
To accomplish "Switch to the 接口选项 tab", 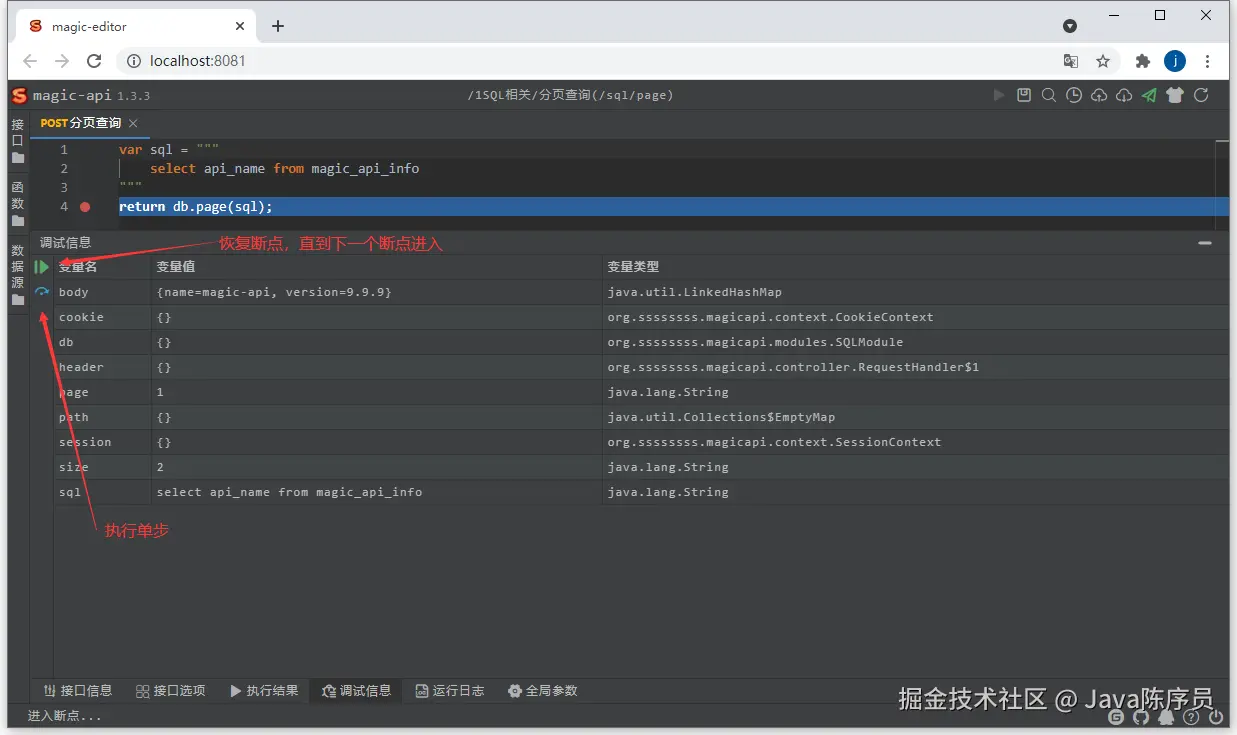I will click(x=171, y=691).
